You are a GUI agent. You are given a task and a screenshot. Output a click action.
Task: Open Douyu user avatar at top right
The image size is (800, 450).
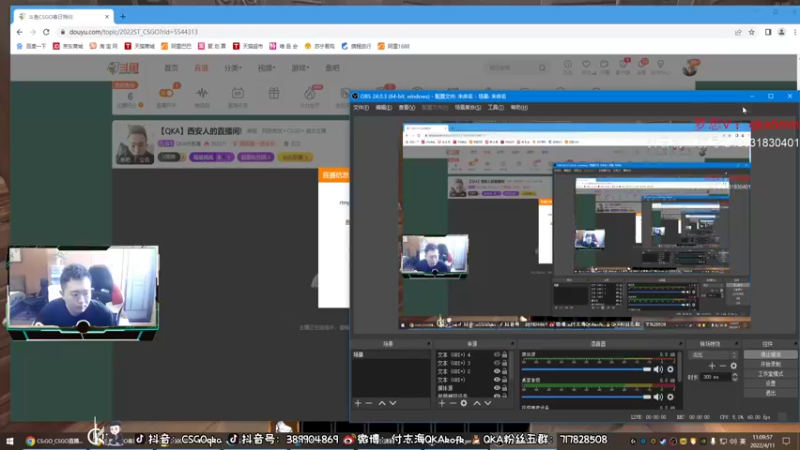(691, 67)
